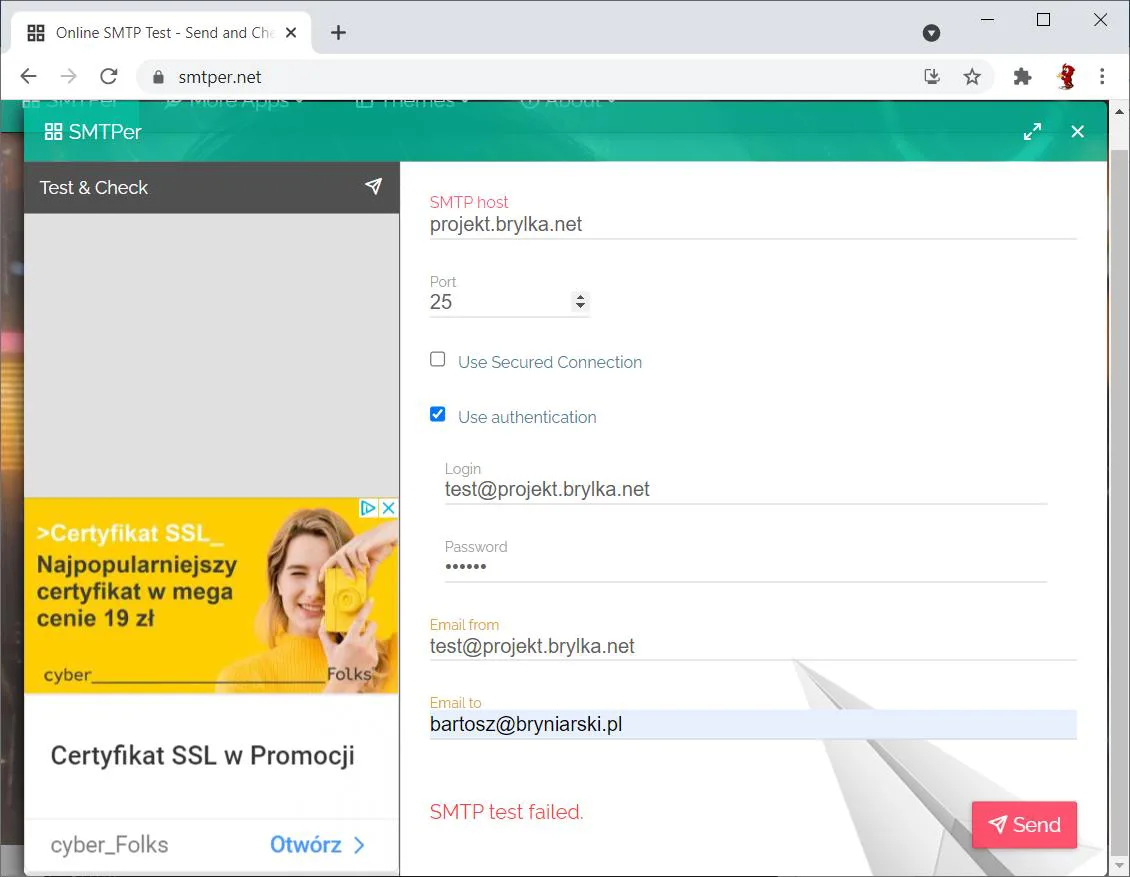The image size is (1130, 877).
Task: Increase the port with the up arrow
Action: 580,297
